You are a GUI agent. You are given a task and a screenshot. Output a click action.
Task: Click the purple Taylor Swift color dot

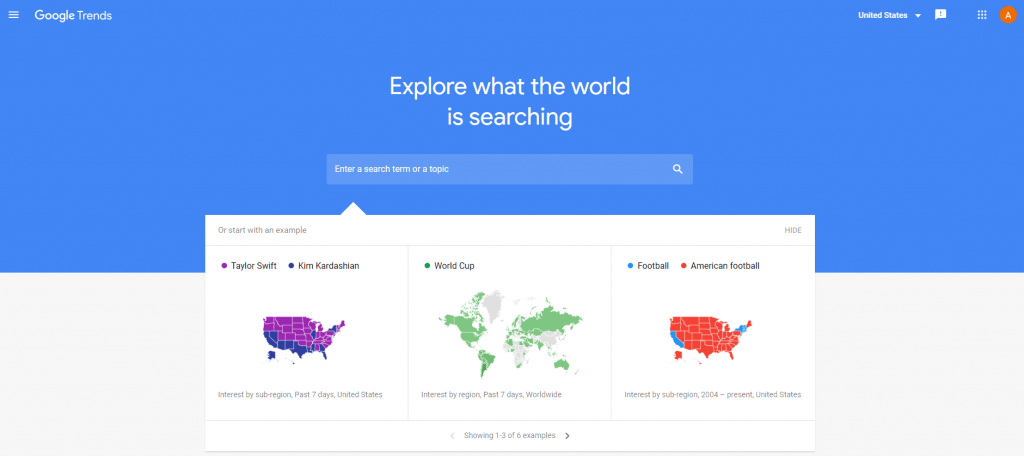[x=224, y=266]
